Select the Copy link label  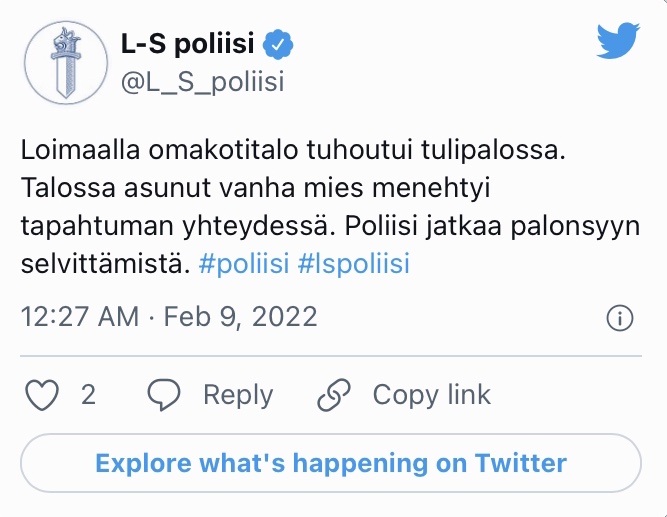(432, 396)
